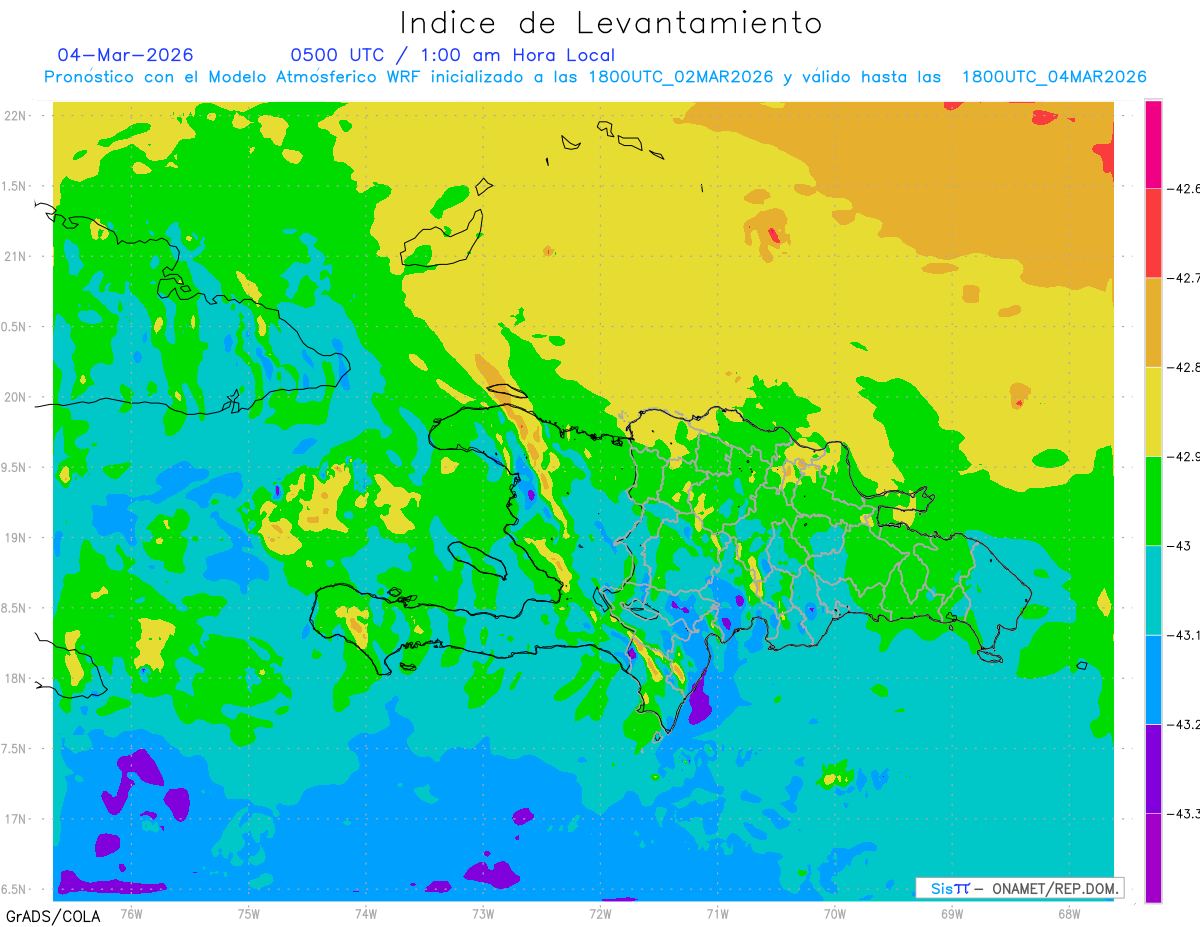
Task: Click the '72W' longitude label
Action: (x=600, y=913)
